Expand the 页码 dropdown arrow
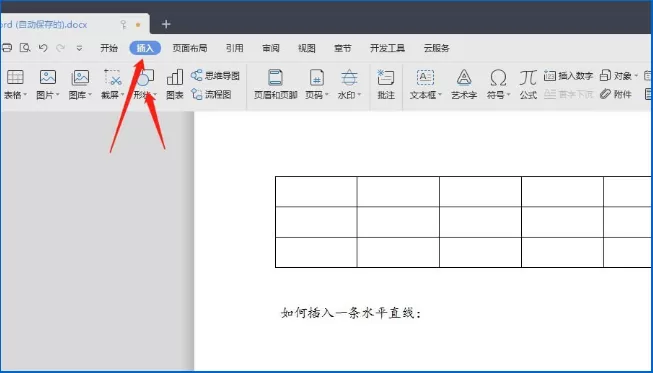 (x=326, y=95)
